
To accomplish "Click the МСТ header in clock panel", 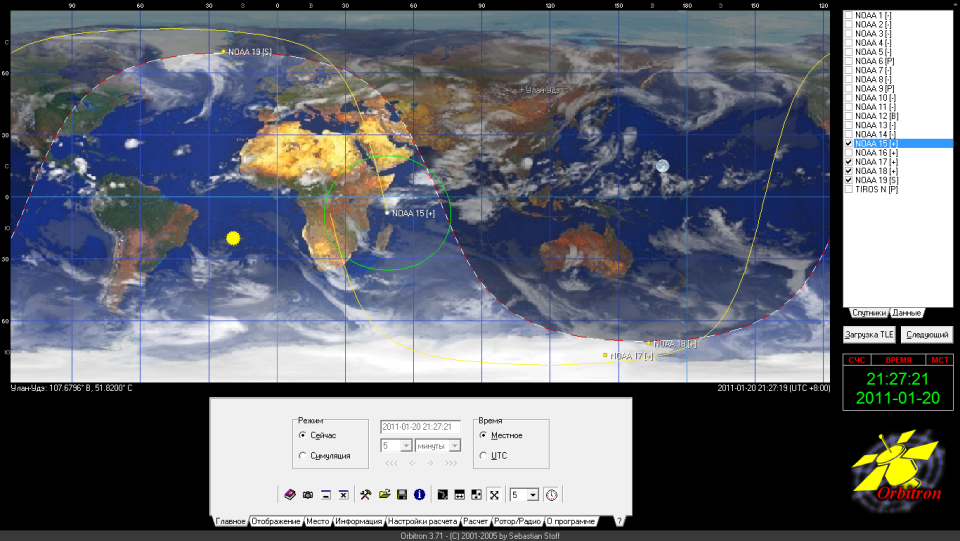I will pyautogui.click(x=940, y=360).
